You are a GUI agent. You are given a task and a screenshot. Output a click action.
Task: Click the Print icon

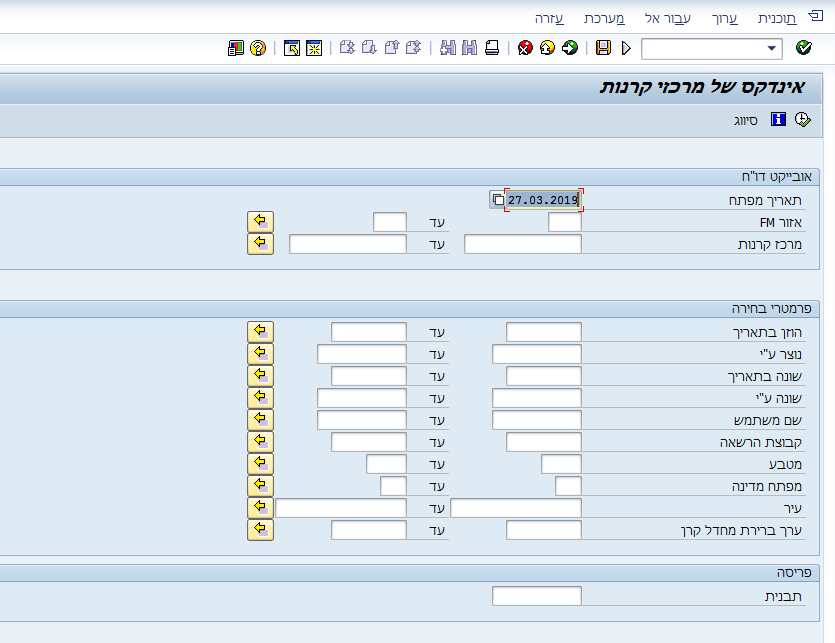click(492, 48)
